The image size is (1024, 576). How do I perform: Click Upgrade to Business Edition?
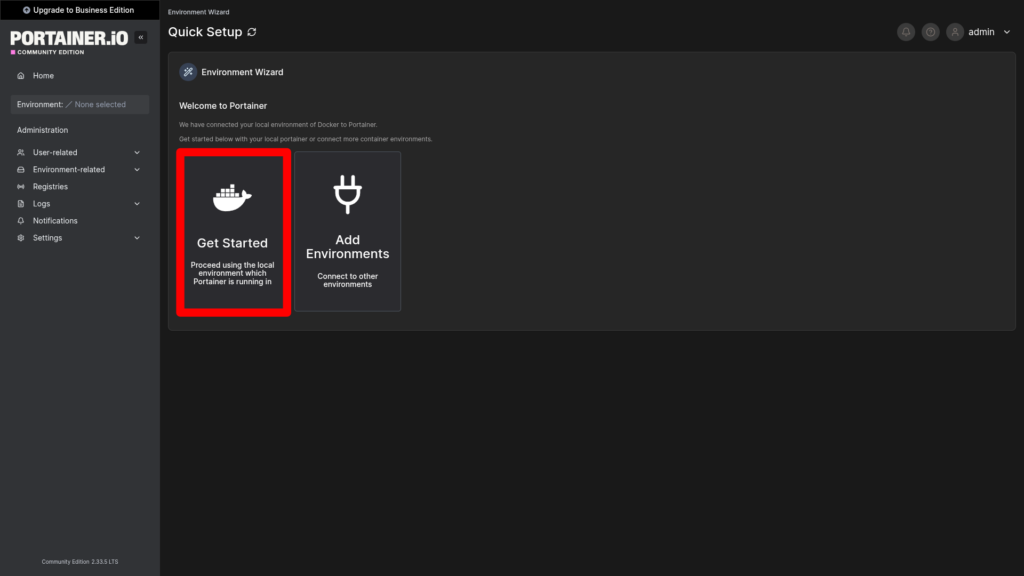[79, 10]
